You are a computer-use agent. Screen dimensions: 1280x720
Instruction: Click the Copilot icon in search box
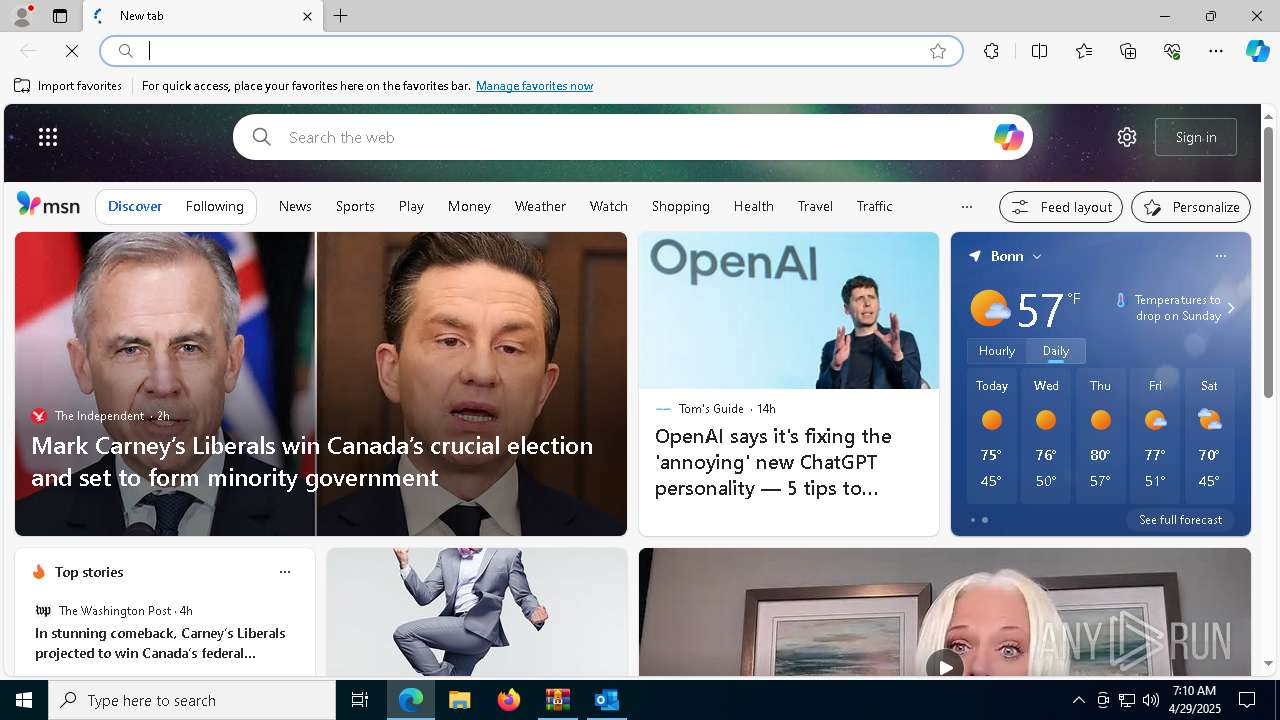point(1008,137)
